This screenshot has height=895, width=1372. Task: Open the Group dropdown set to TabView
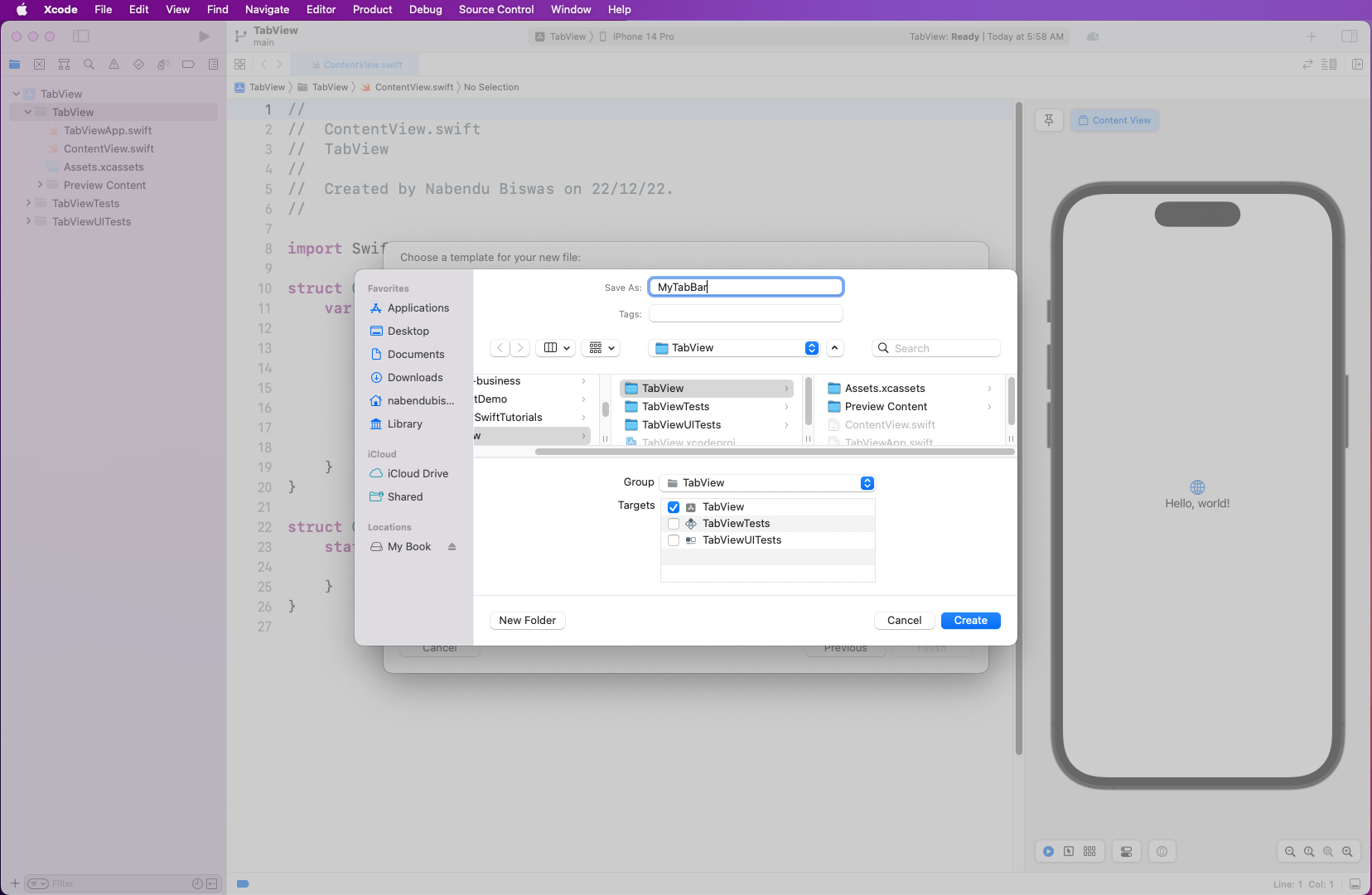(767, 483)
